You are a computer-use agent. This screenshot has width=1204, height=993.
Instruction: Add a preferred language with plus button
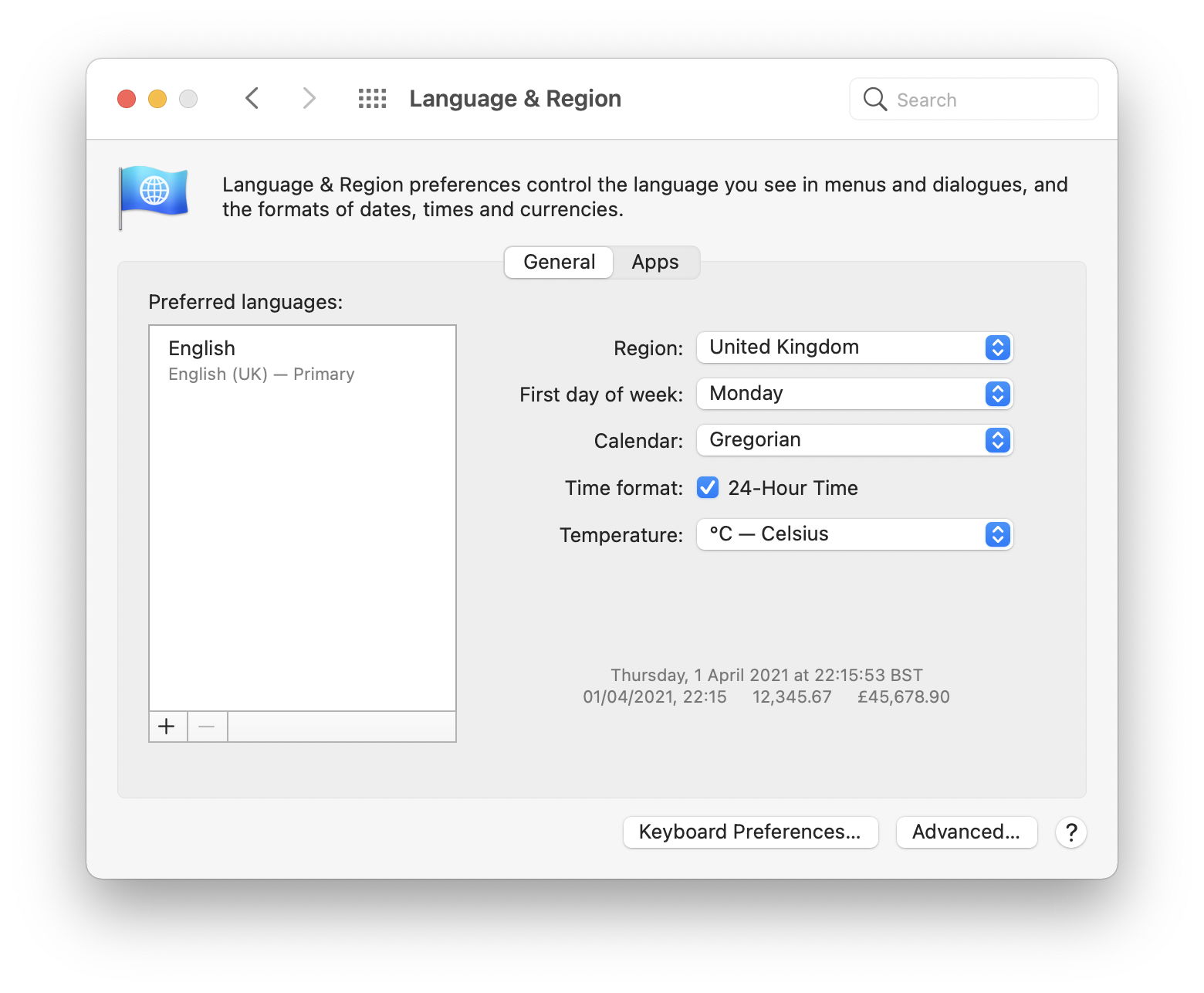(x=167, y=727)
